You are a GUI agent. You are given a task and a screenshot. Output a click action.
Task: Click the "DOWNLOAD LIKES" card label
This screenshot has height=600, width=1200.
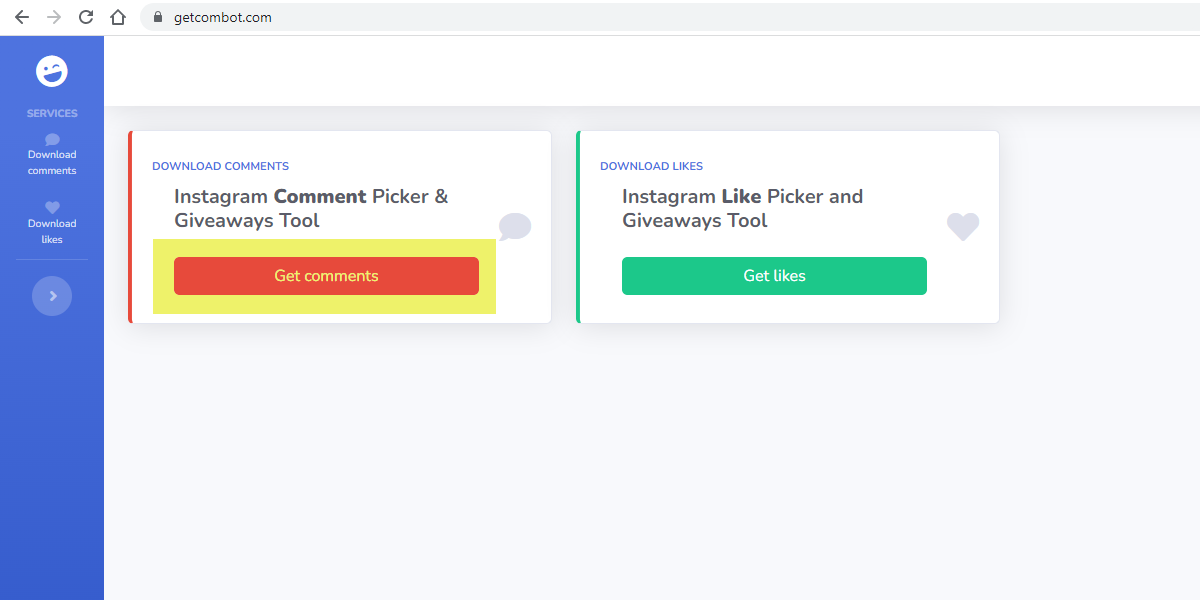tap(651, 166)
